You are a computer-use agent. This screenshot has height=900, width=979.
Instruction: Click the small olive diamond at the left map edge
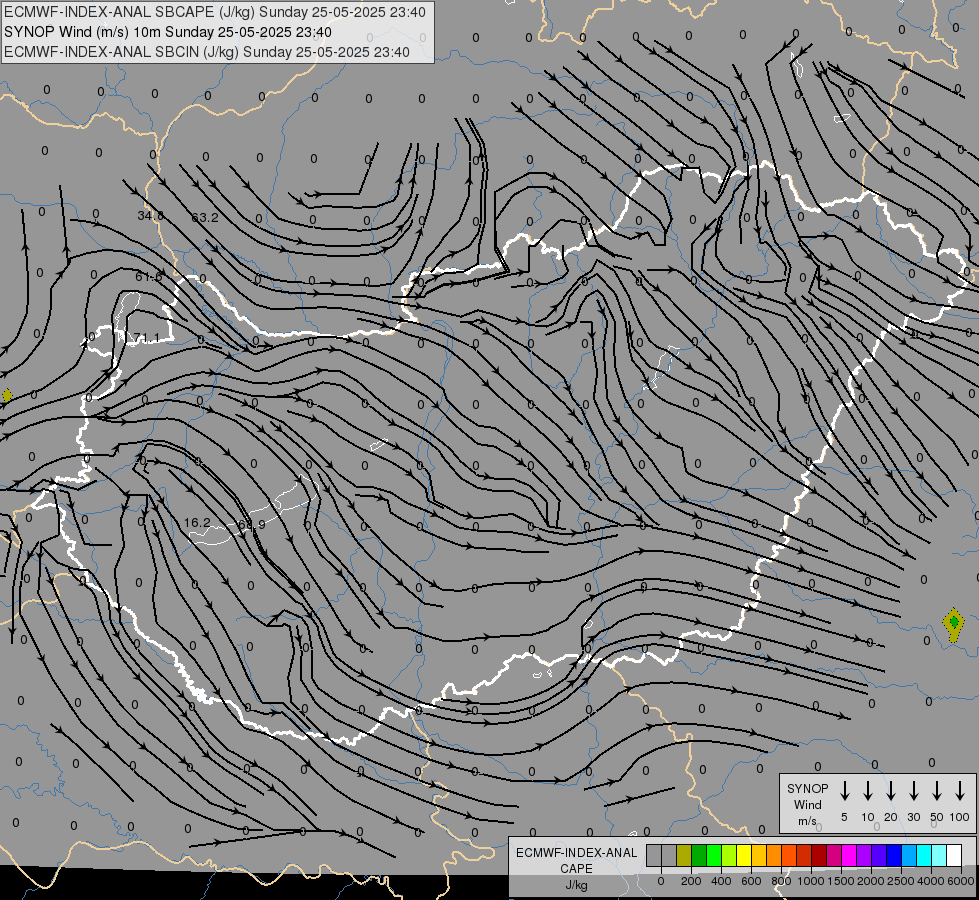pos(7,395)
